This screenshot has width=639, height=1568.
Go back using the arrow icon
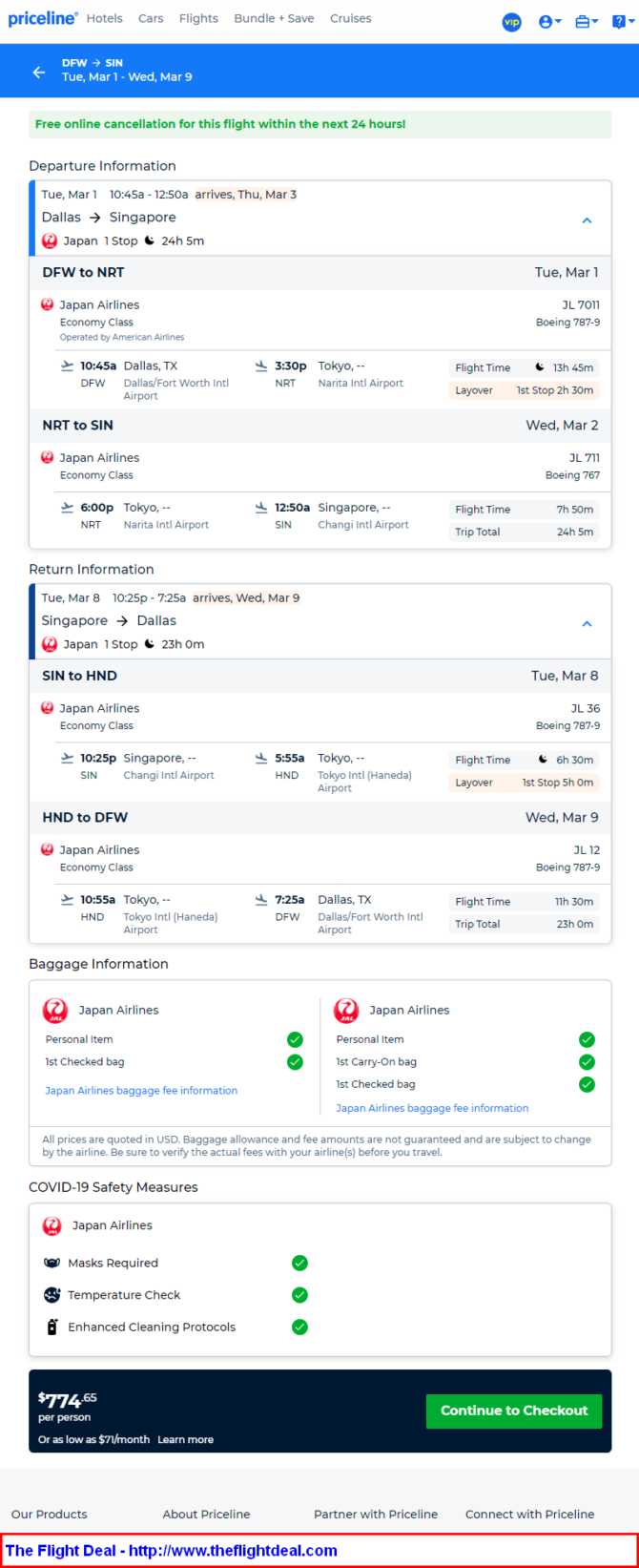click(38, 72)
